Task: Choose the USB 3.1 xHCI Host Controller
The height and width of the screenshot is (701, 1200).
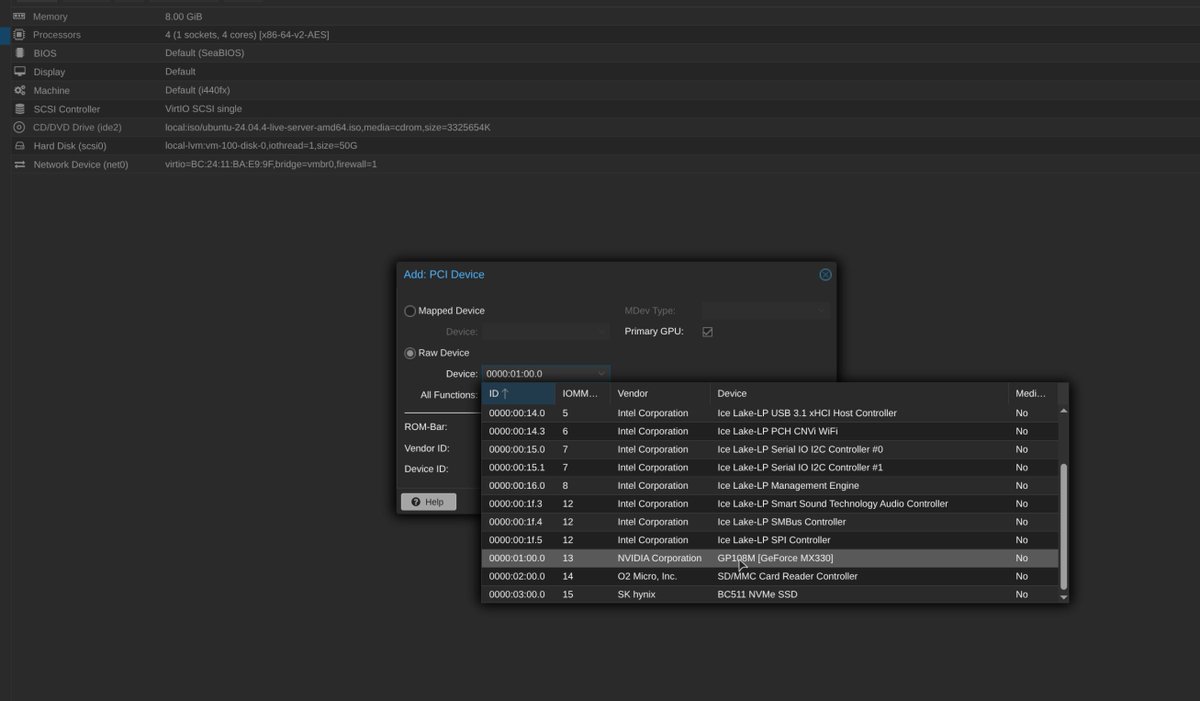Action: [770, 413]
